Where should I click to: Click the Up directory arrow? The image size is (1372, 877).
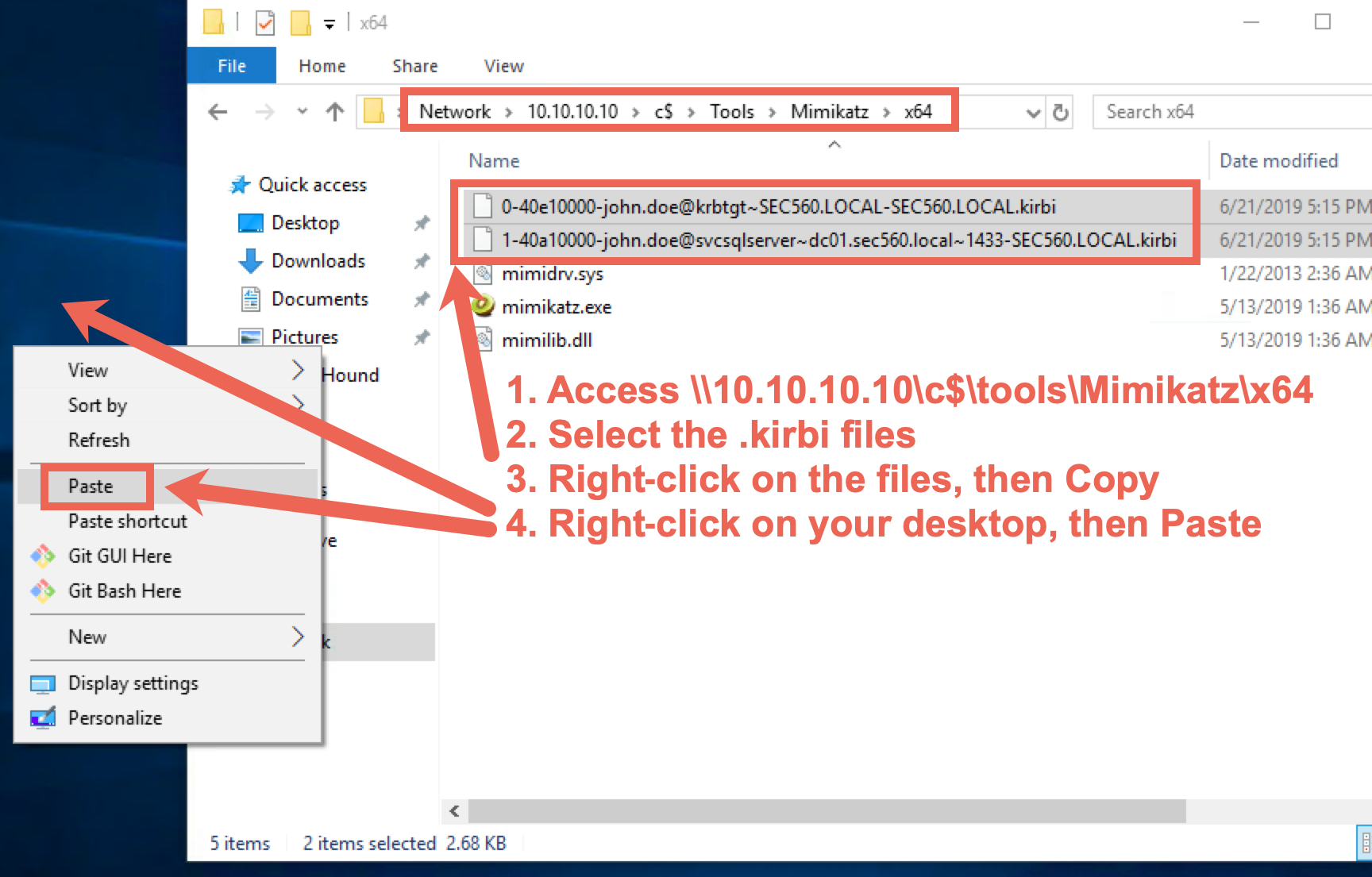335,113
